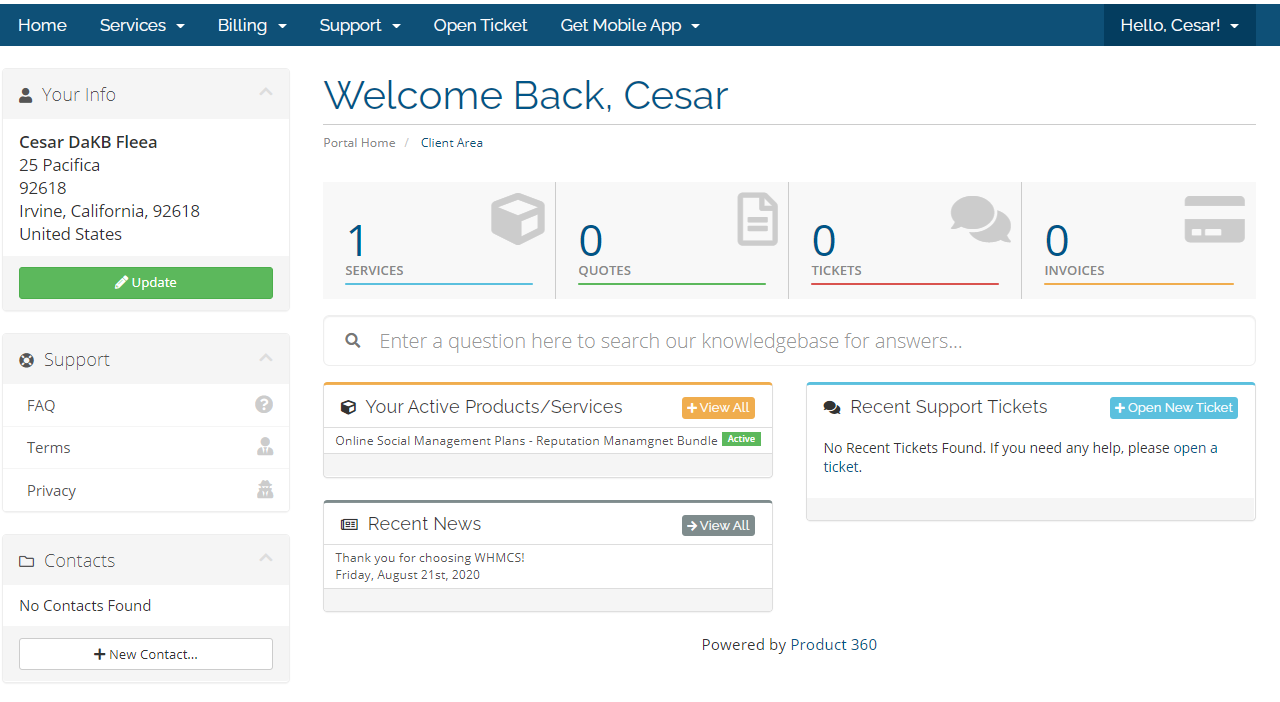Open the Services stat tile
The image size is (1280, 702).
pos(439,240)
